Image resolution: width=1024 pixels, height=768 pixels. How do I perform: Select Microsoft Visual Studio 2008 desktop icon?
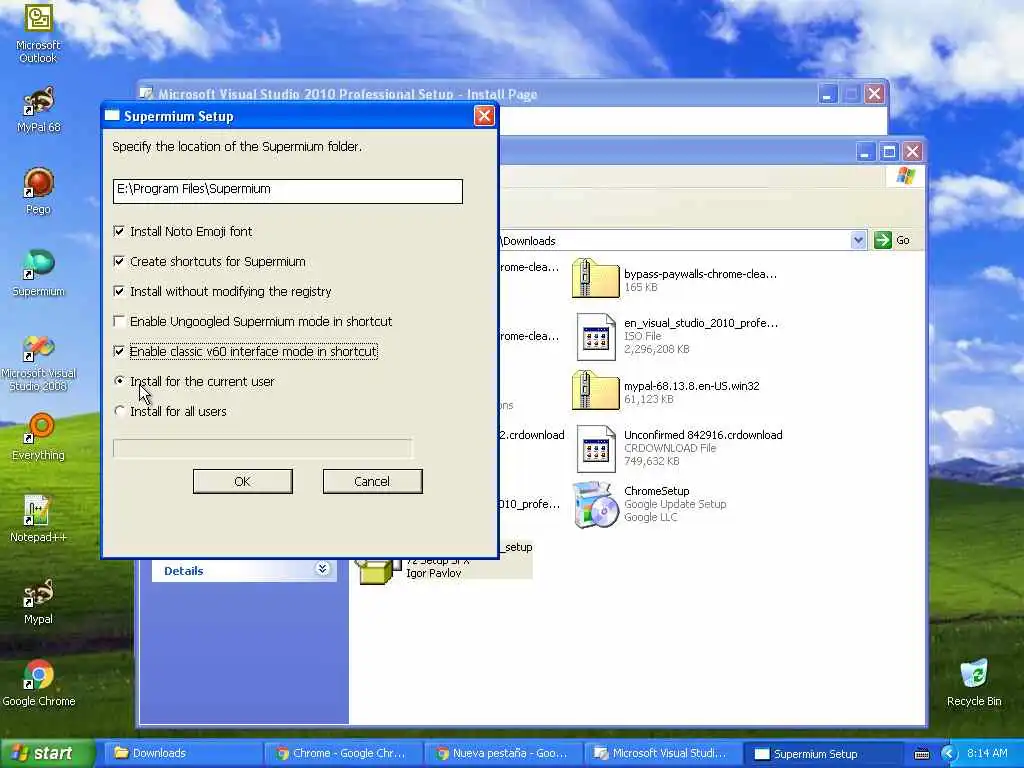click(39, 362)
